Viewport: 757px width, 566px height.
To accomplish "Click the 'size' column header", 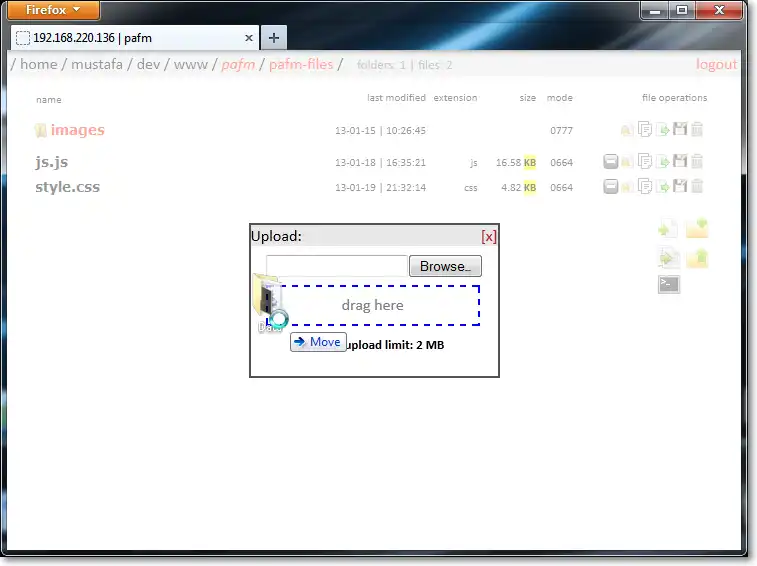I will pyautogui.click(x=528, y=98).
